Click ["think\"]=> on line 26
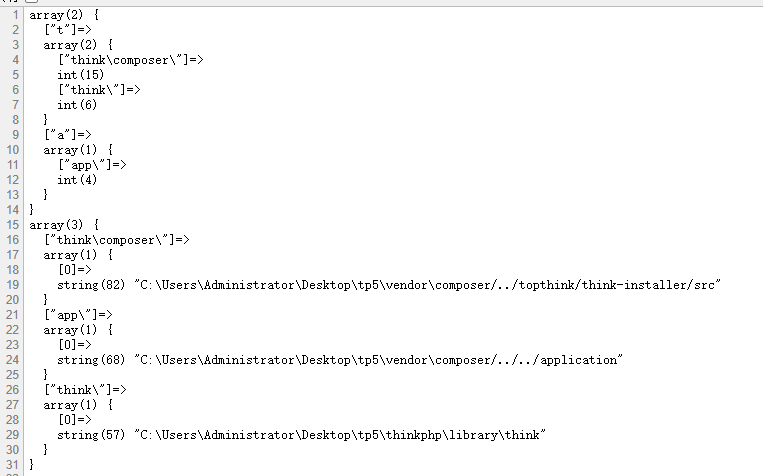Screen dimensions: 763x476 [x=85, y=390]
